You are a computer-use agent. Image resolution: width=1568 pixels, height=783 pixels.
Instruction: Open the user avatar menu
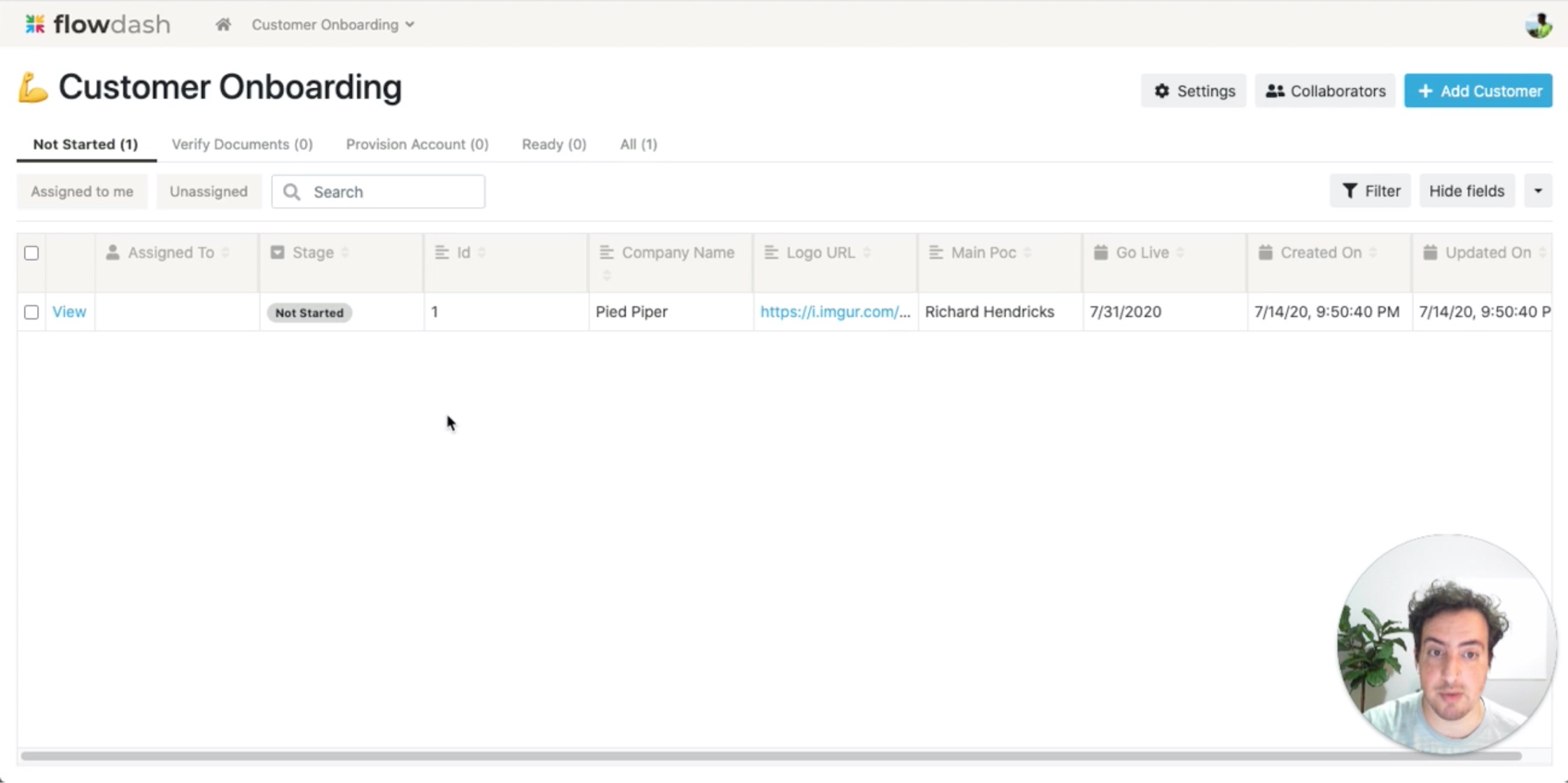(1538, 25)
